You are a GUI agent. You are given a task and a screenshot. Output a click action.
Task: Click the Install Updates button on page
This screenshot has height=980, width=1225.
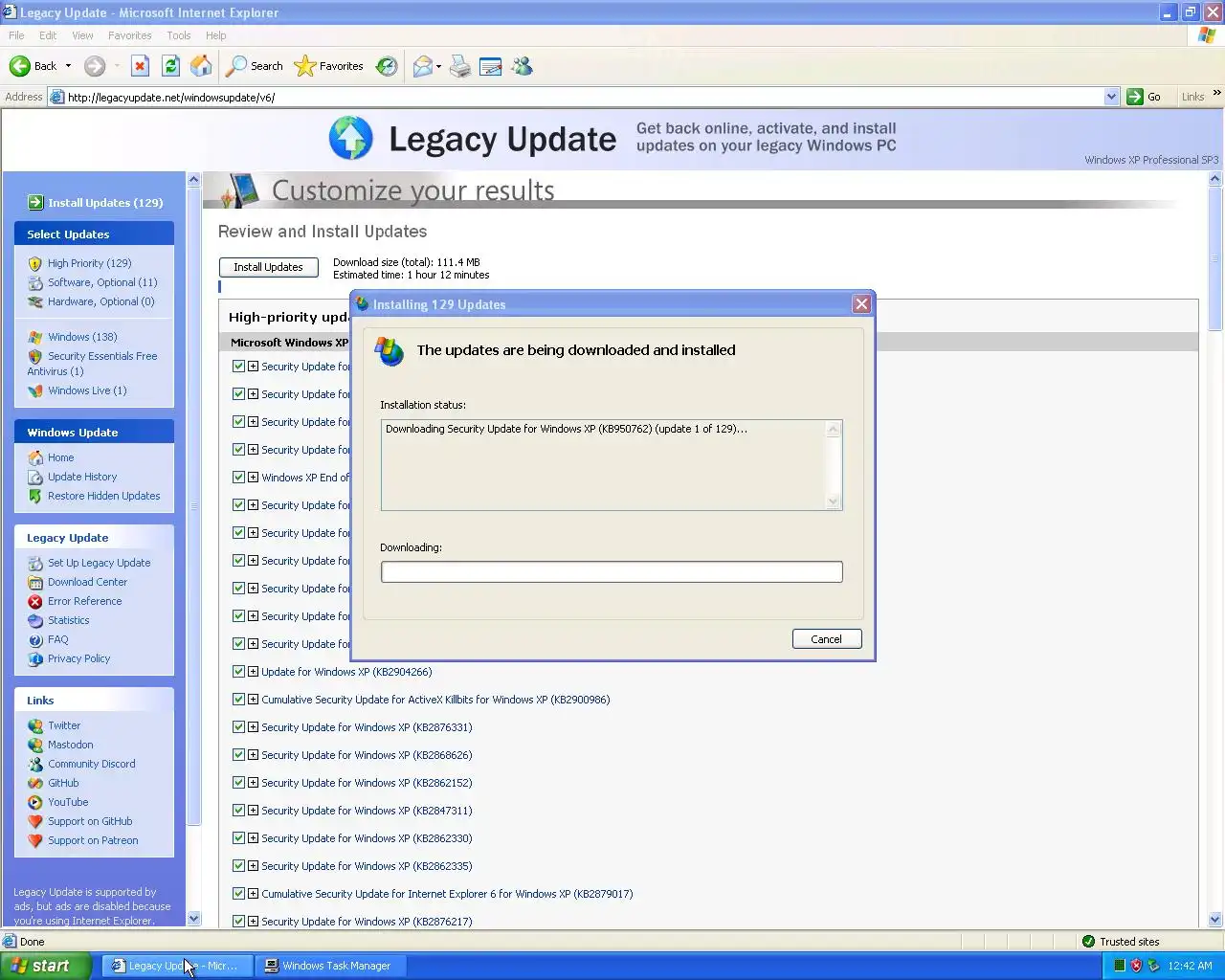tap(268, 267)
